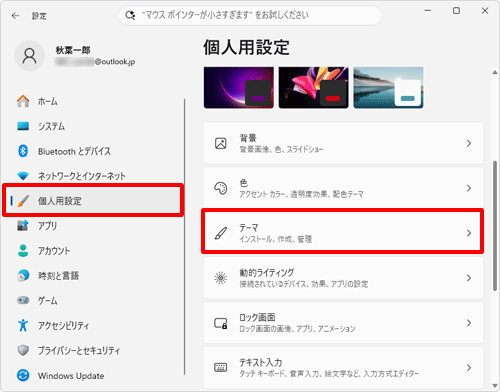This screenshot has width=500, height=392.
Task: Click the アクセシビリティ figure icon
Action: click(x=23, y=325)
